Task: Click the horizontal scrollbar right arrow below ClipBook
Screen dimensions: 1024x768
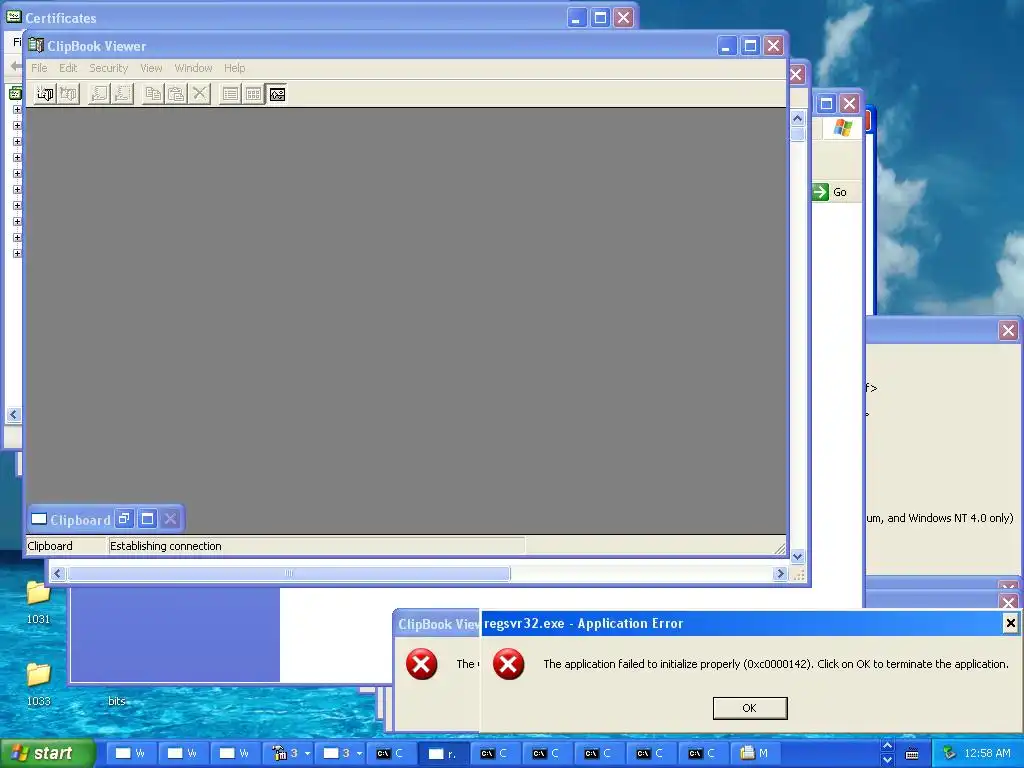Action: [780, 573]
